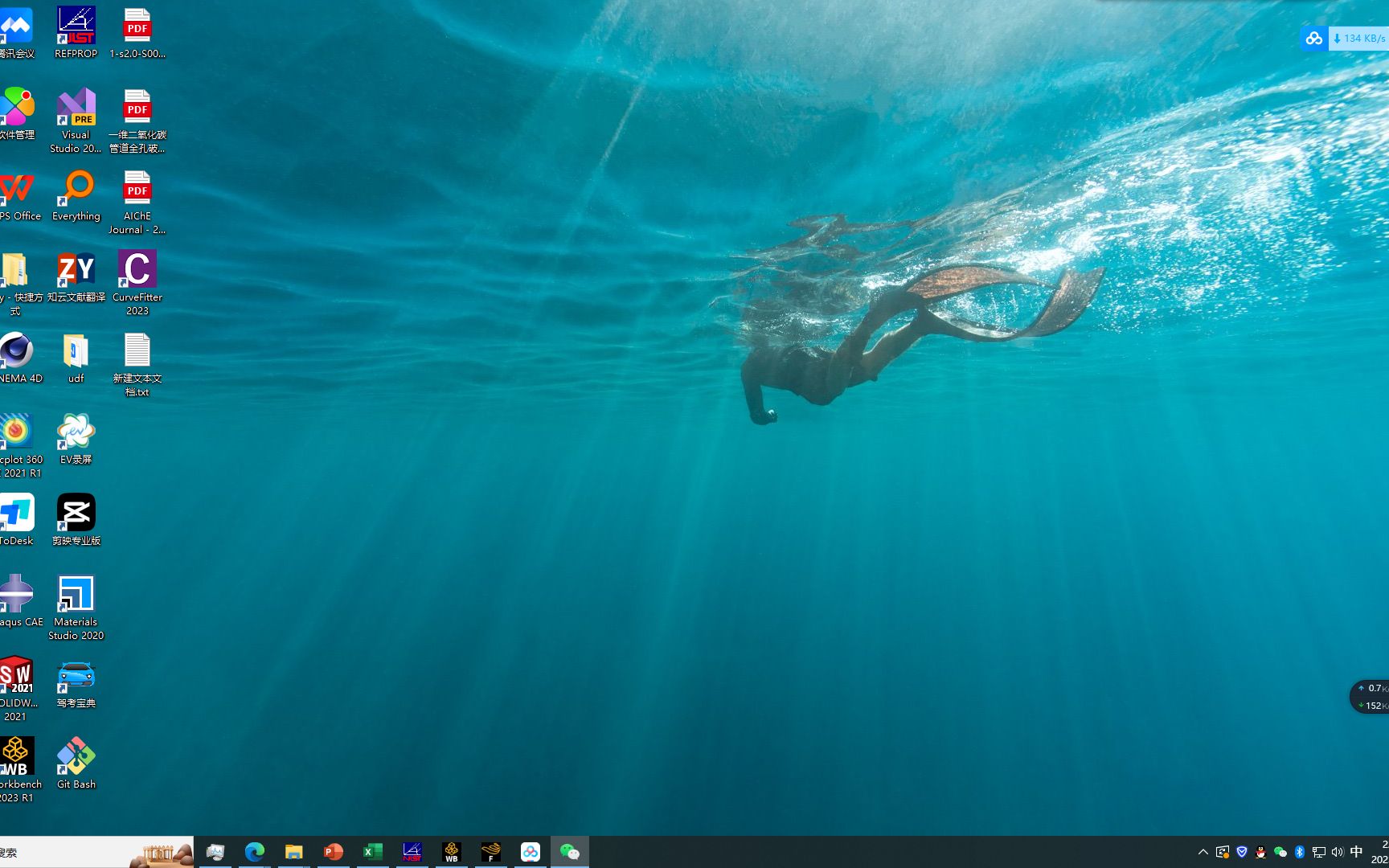Screen dimensions: 1389x868
Task: Switch to WeChat on the taskbar
Action: [569, 852]
